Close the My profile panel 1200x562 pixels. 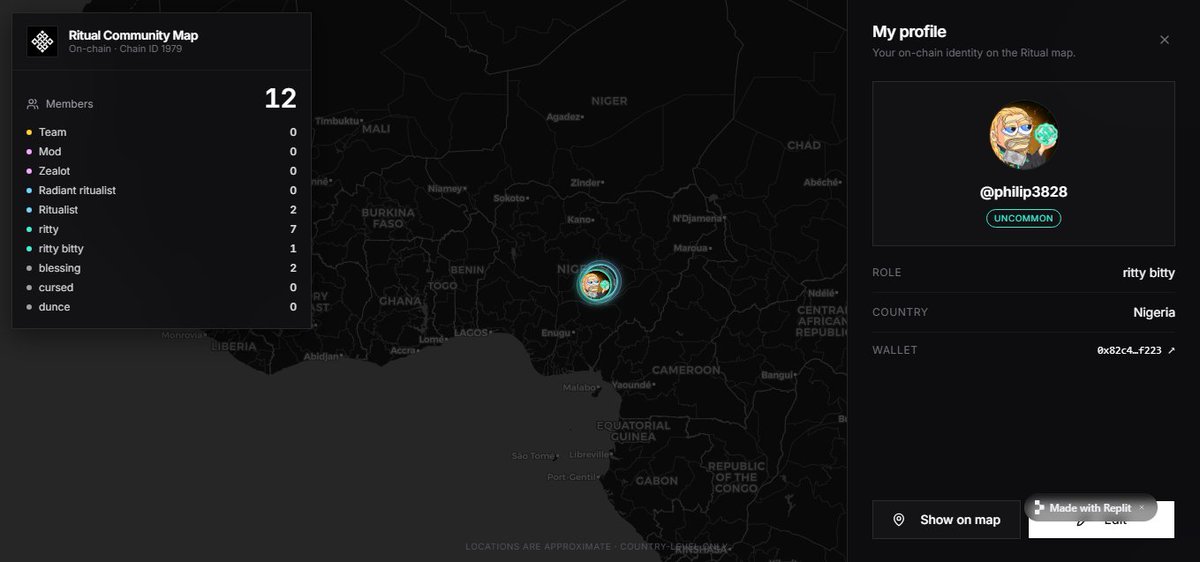(x=1164, y=40)
